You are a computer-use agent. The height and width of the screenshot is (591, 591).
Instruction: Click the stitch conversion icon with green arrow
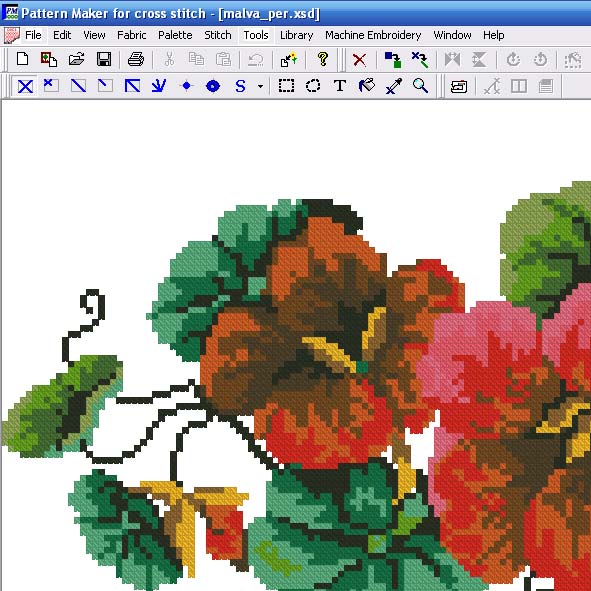click(x=420, y=60)
